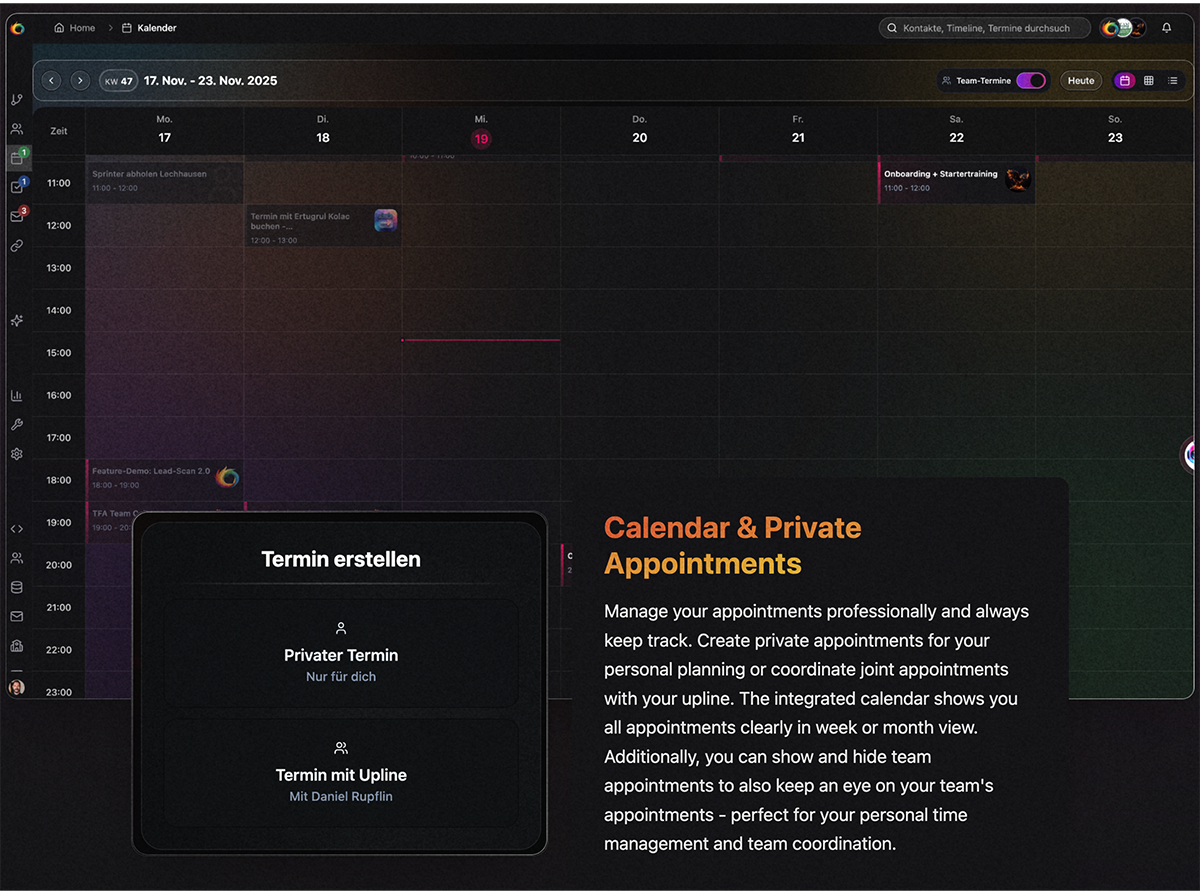
Task: Click the notification bell in the top bar
Action: click(1166, 28)
